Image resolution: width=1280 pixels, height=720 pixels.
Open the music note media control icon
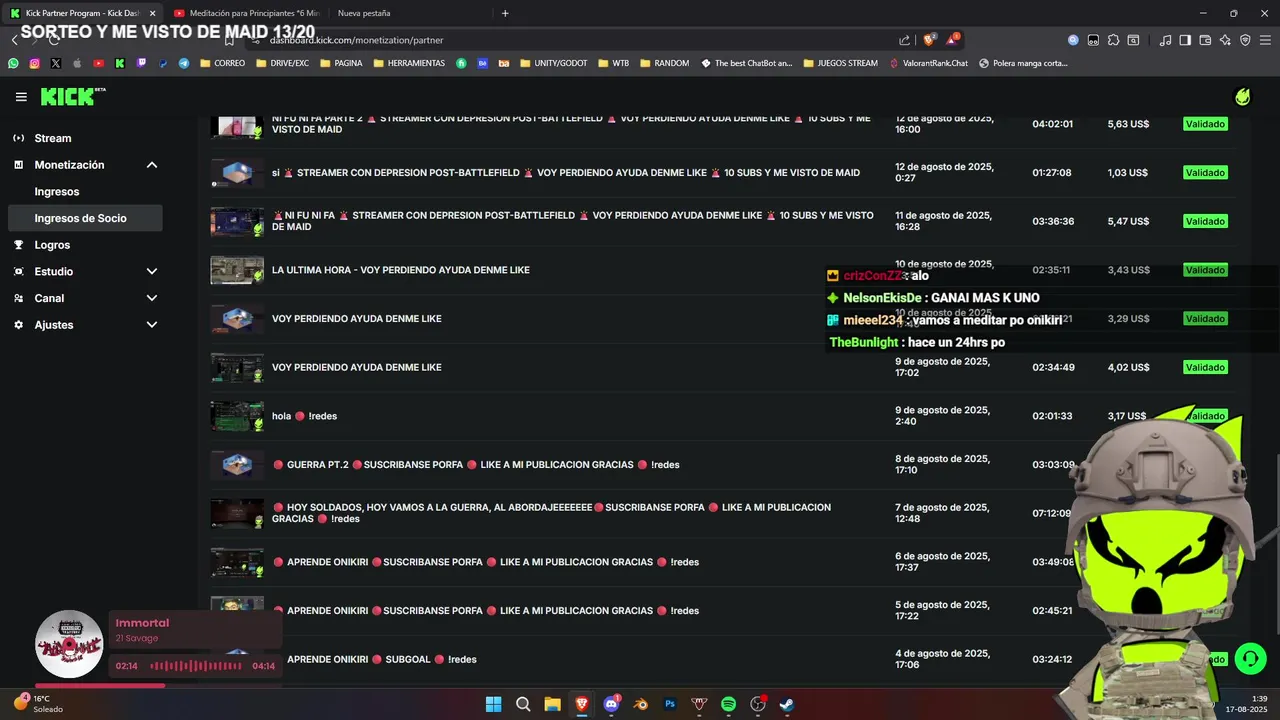1165,40
